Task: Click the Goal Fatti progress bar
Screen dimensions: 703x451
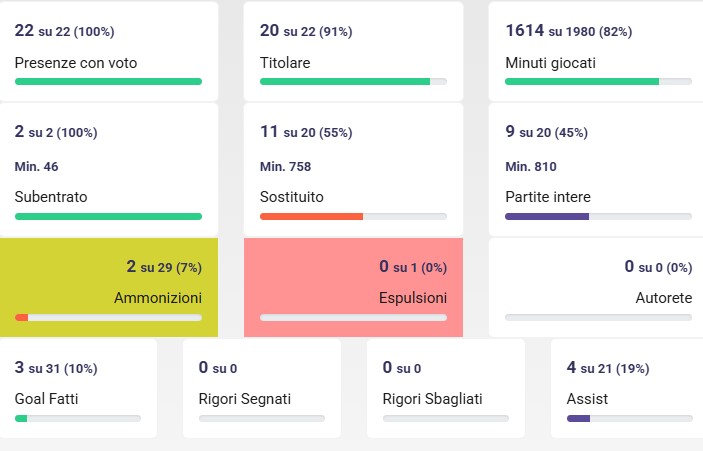Action: click(x=77, y=418)
